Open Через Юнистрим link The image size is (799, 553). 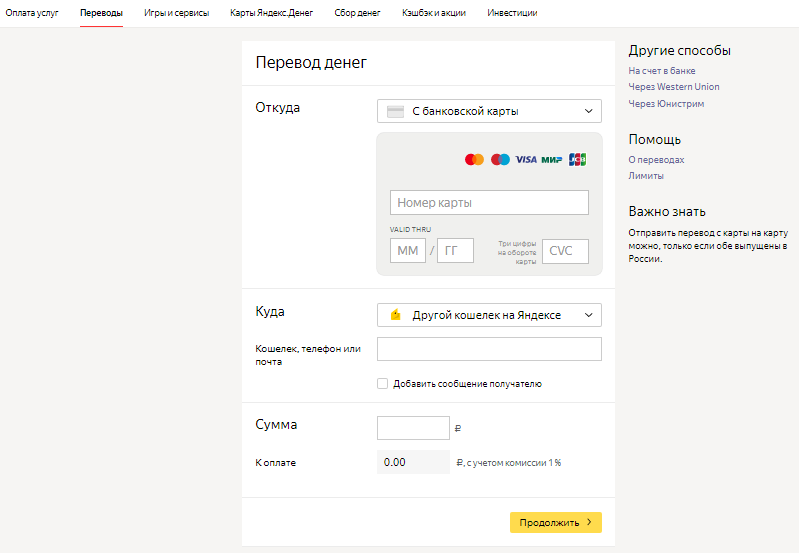(666, 103)
